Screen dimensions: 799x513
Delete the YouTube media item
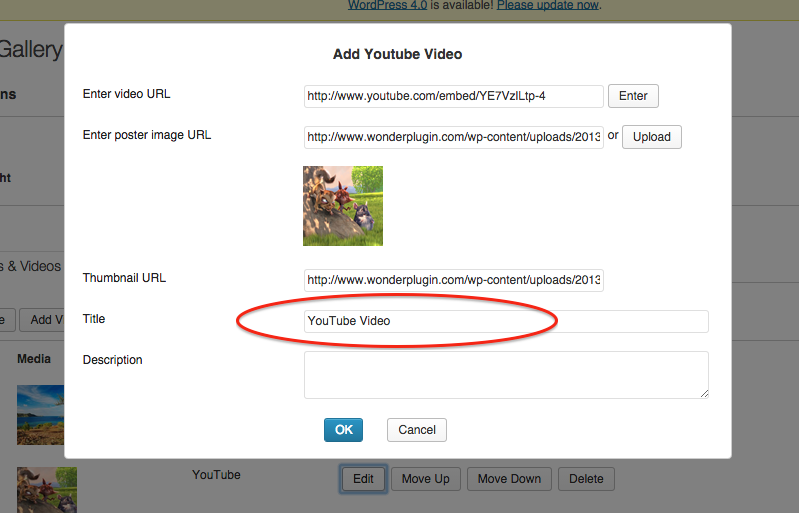point(586,479)
